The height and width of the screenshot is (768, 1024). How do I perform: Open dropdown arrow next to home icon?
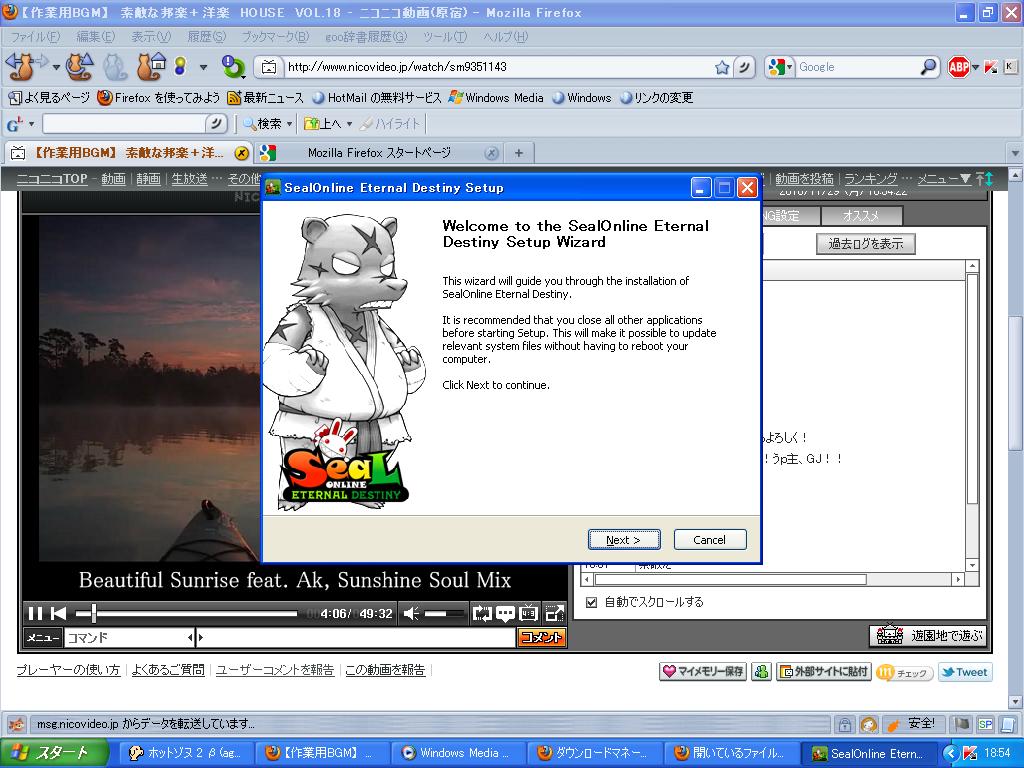[203, 67]
